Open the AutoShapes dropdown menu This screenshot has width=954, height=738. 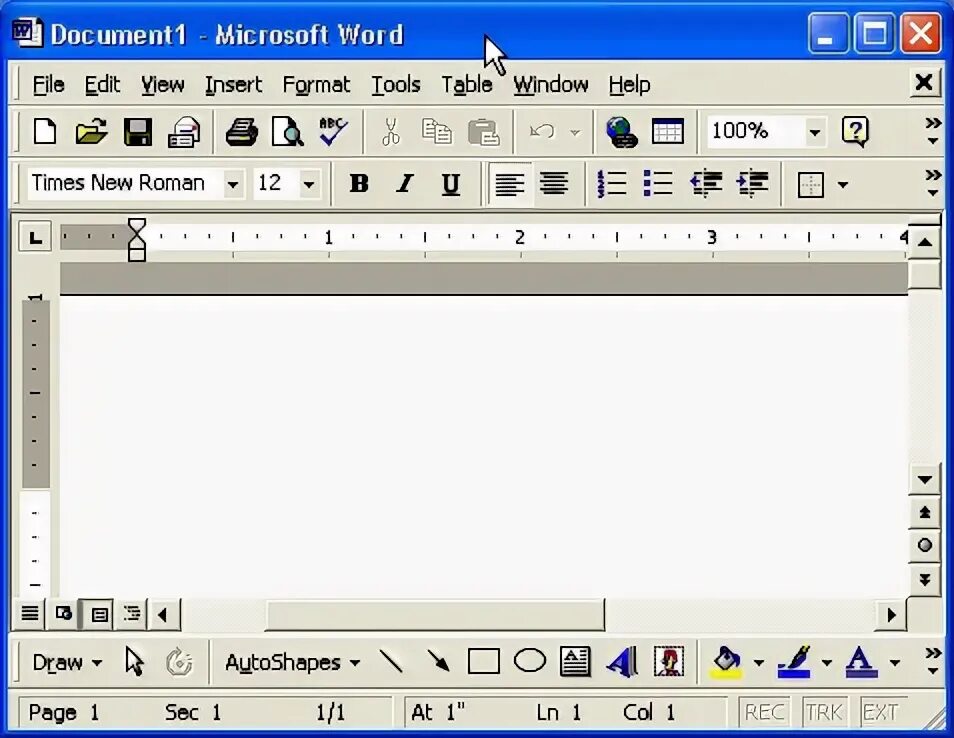point(292,662)
